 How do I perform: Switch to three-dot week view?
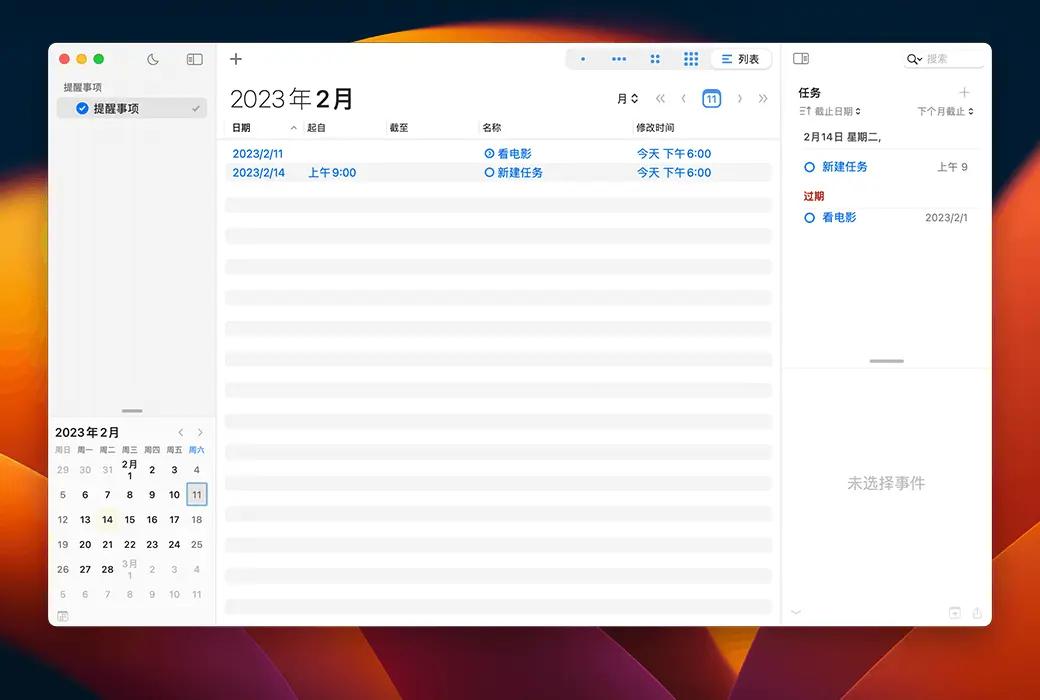coord(619,59)
